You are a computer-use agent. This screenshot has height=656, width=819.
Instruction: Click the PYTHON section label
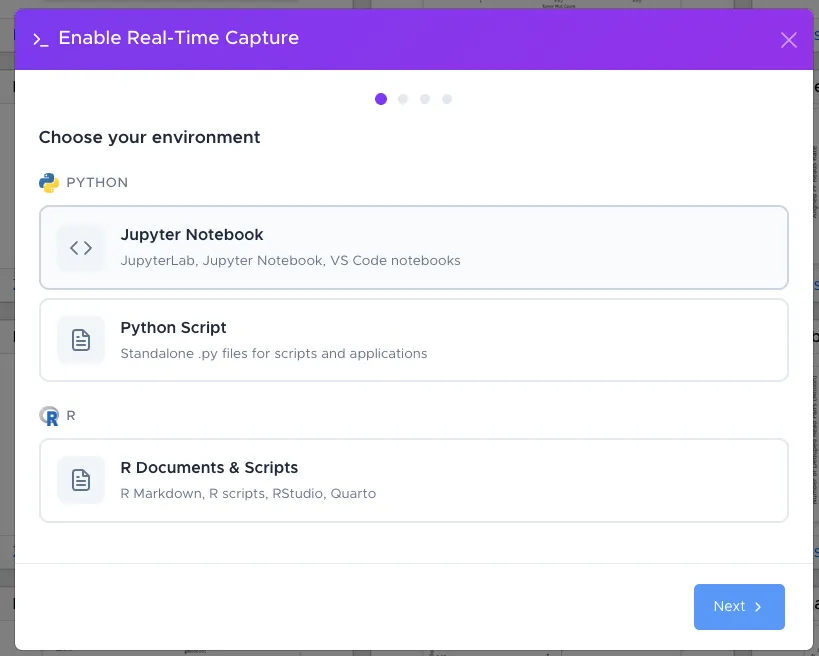[x=97, y=182]
